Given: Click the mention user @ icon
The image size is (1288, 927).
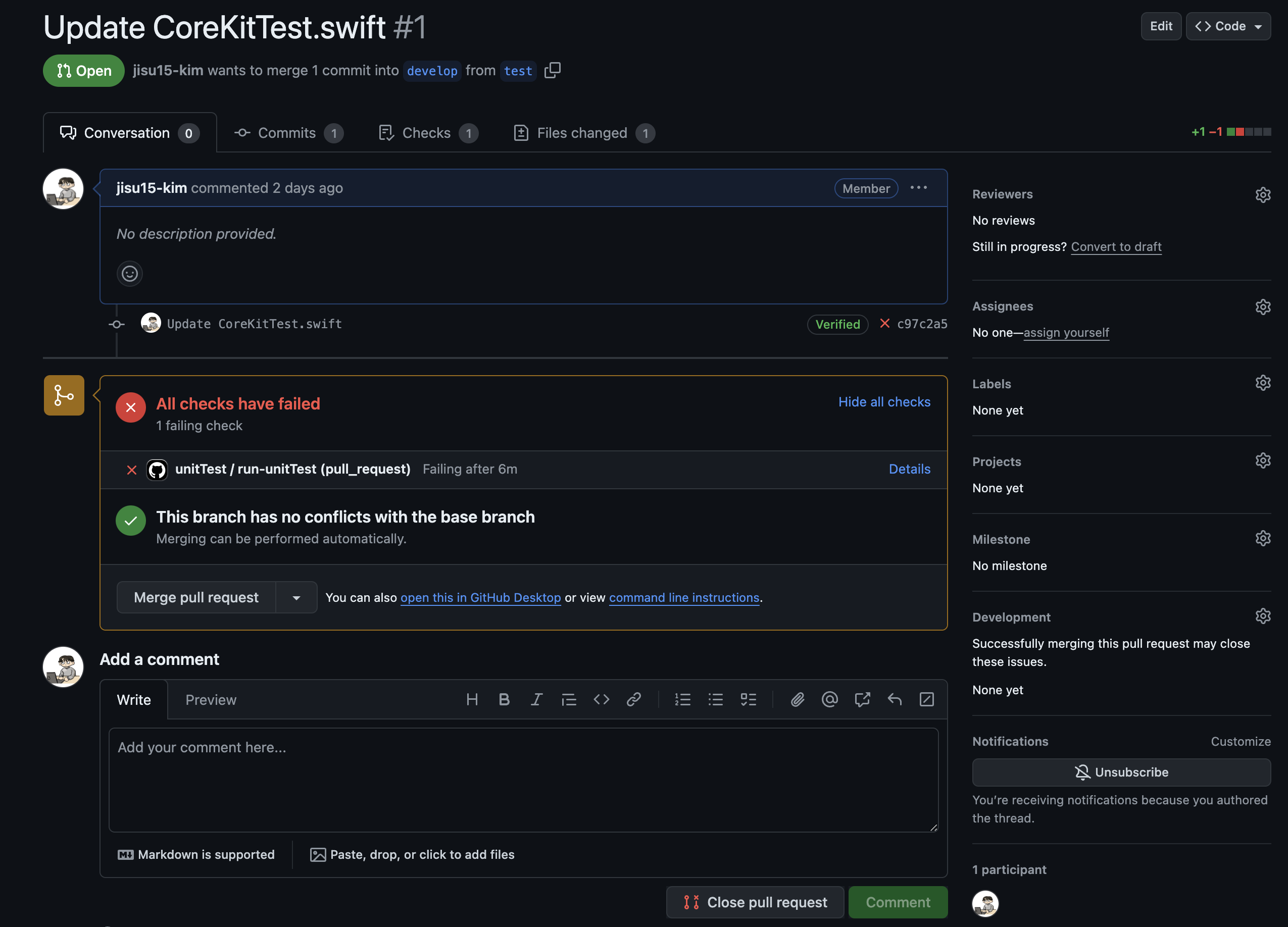Looking at the screenshot, I should [830, 699].
